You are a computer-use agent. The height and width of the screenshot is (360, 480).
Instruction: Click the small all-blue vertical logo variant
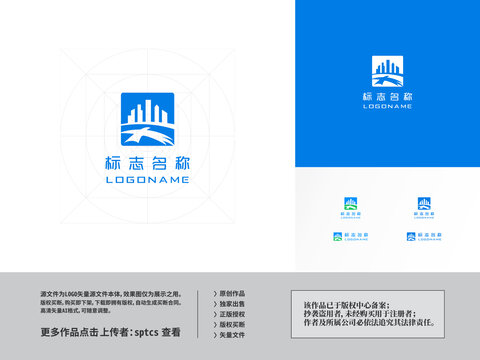coord(424,208)
